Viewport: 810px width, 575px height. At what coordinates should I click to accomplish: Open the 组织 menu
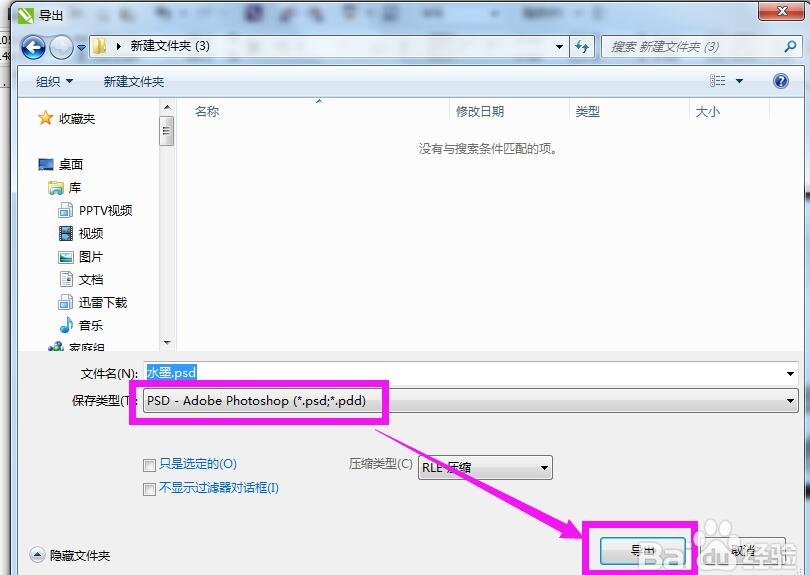[x=54, y=82]
